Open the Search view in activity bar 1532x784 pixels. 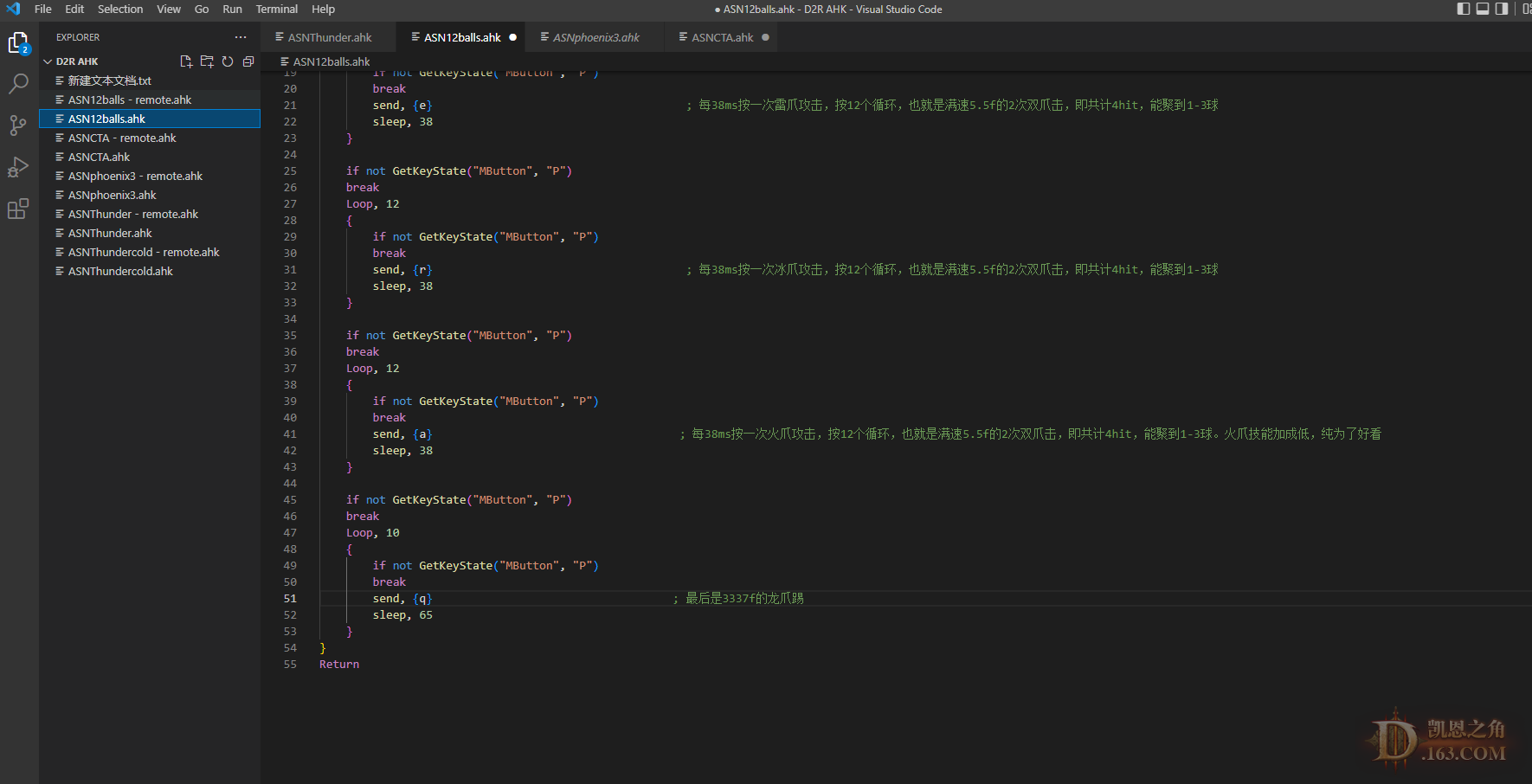[x=18, y=84]
